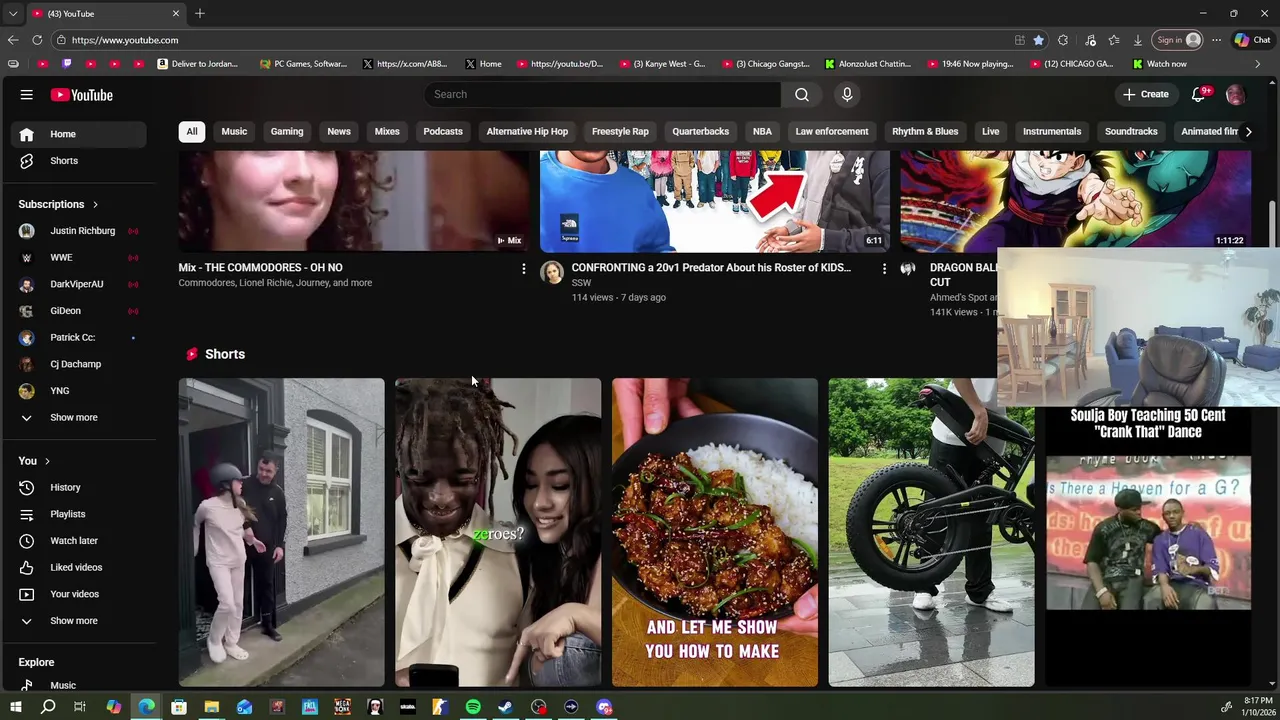Screen dimensions: 1280x720
Task: Open Mix - THE COMMODORES - OH NO title
Action: pos(260,268)
